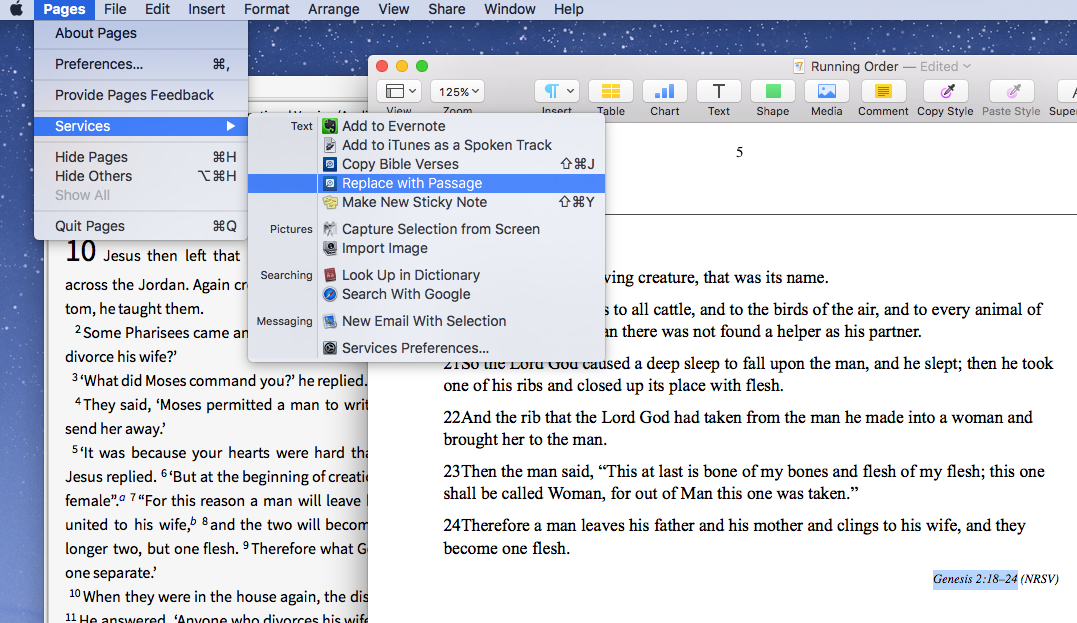Open the File menu

coord(115,9)
